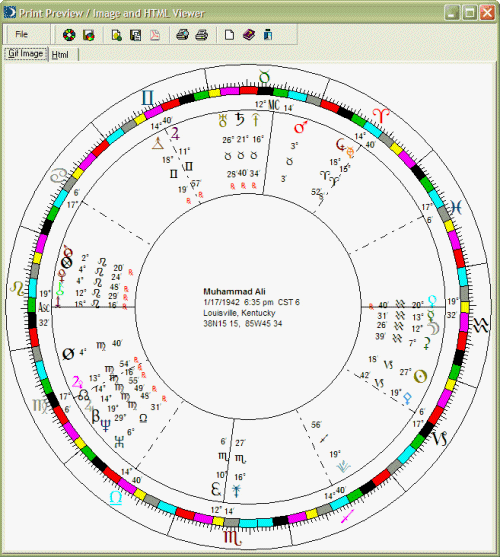Click the magenta Sagittarius arrow glyph
Viewport: 500px width, 557px height.
pos(347,516)
